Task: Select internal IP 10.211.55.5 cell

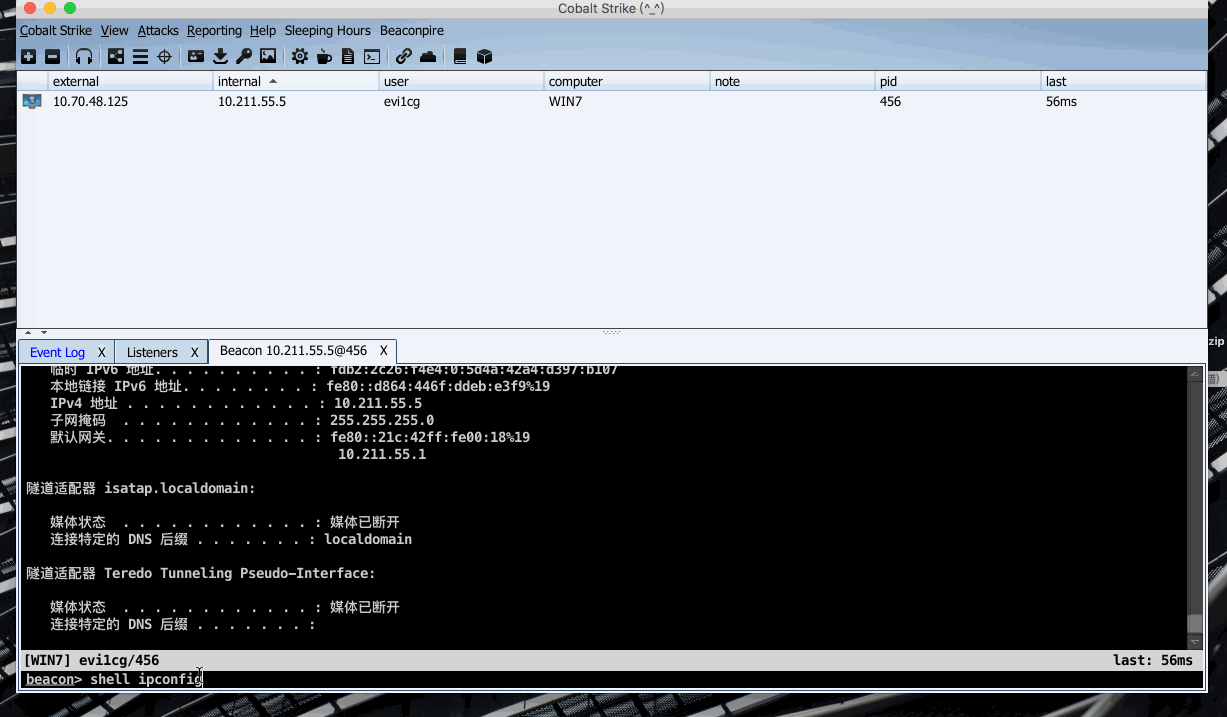Action: [x=296, y=101]
